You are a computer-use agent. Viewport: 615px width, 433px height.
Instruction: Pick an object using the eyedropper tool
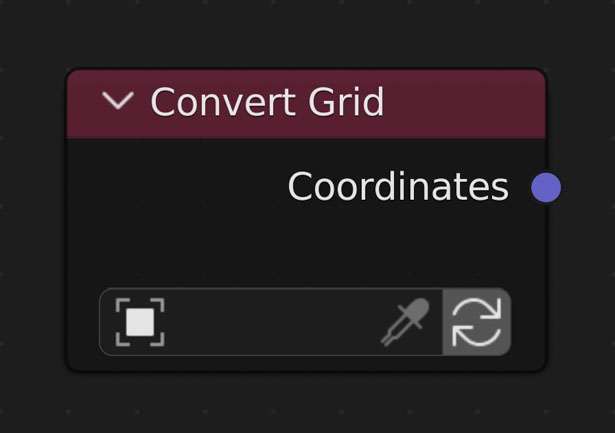[x=405, y=322]
